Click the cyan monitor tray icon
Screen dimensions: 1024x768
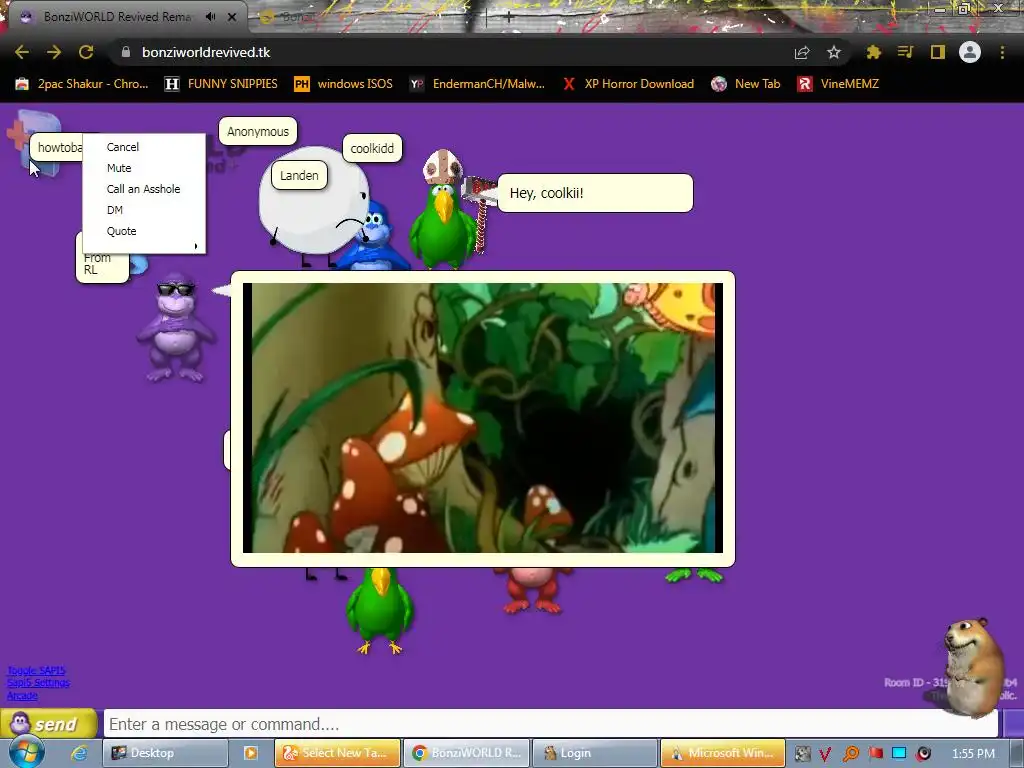[x=899, y=754]
